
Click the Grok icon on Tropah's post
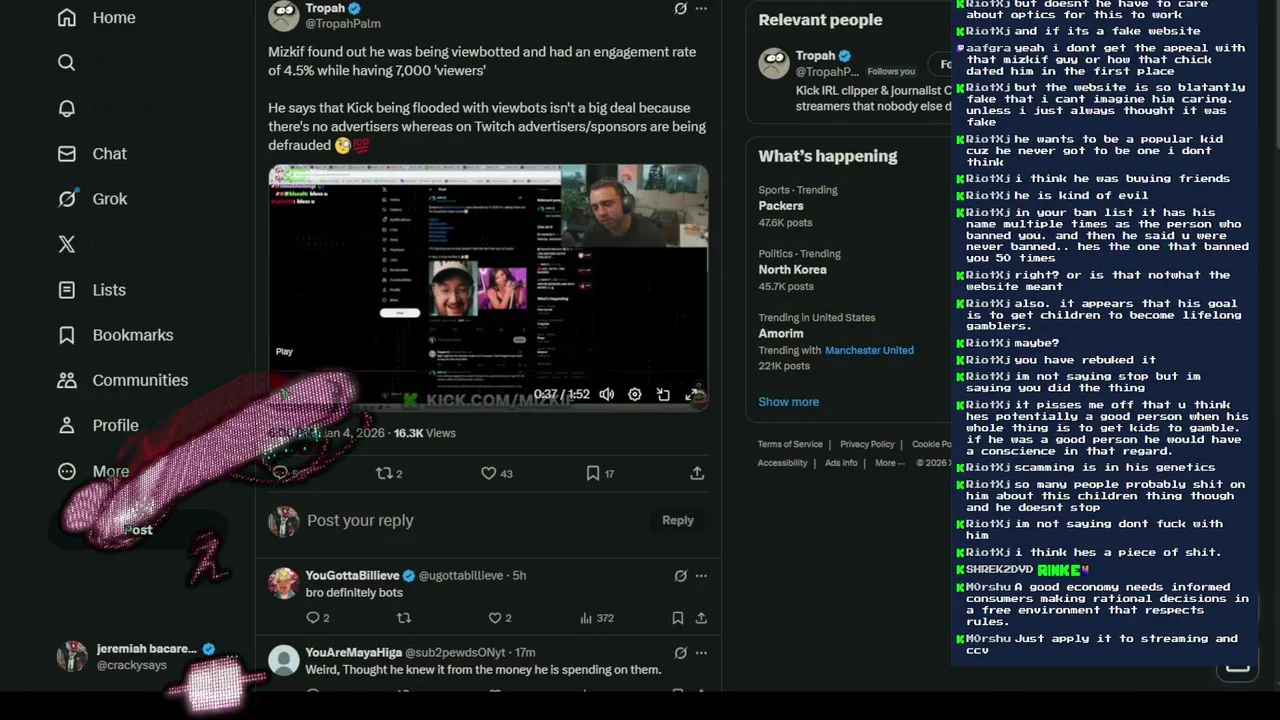680,8
